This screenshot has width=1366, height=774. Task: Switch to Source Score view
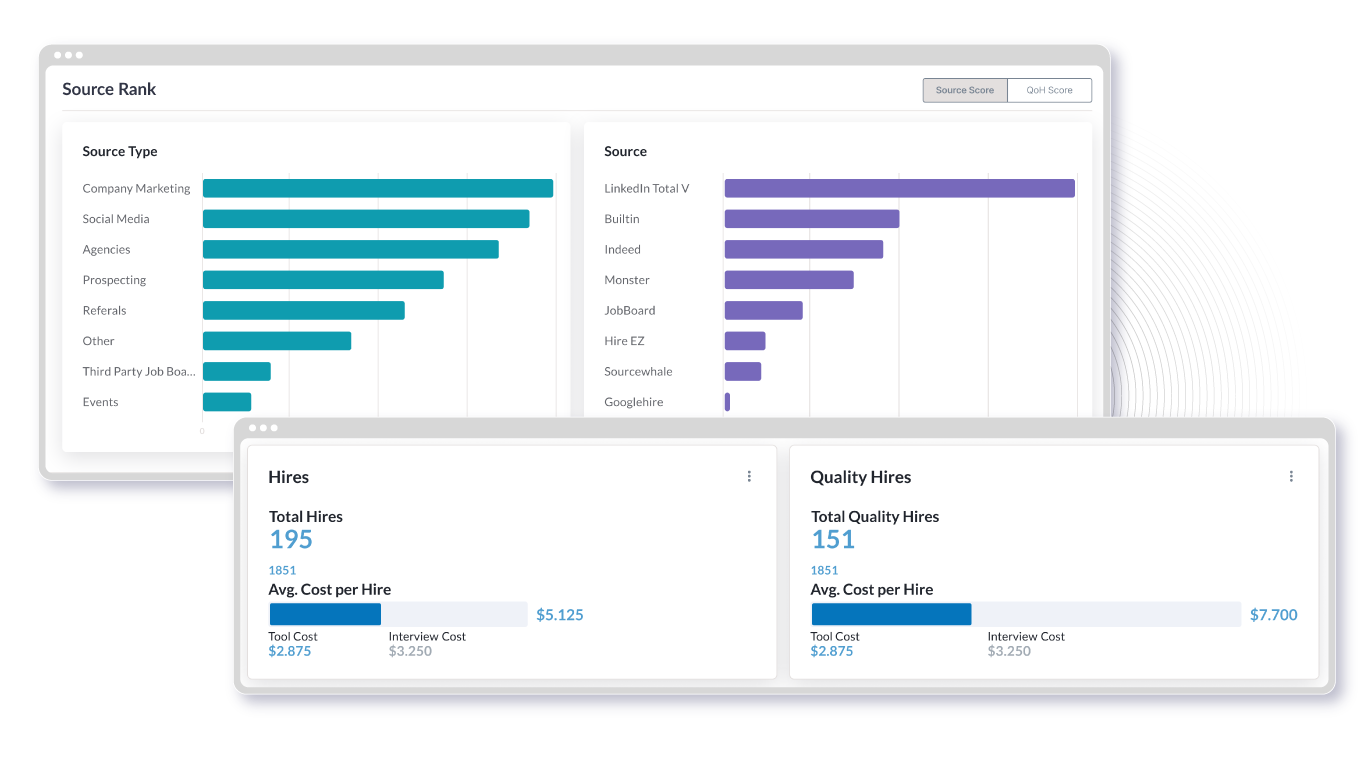click(x=965, y=90)
